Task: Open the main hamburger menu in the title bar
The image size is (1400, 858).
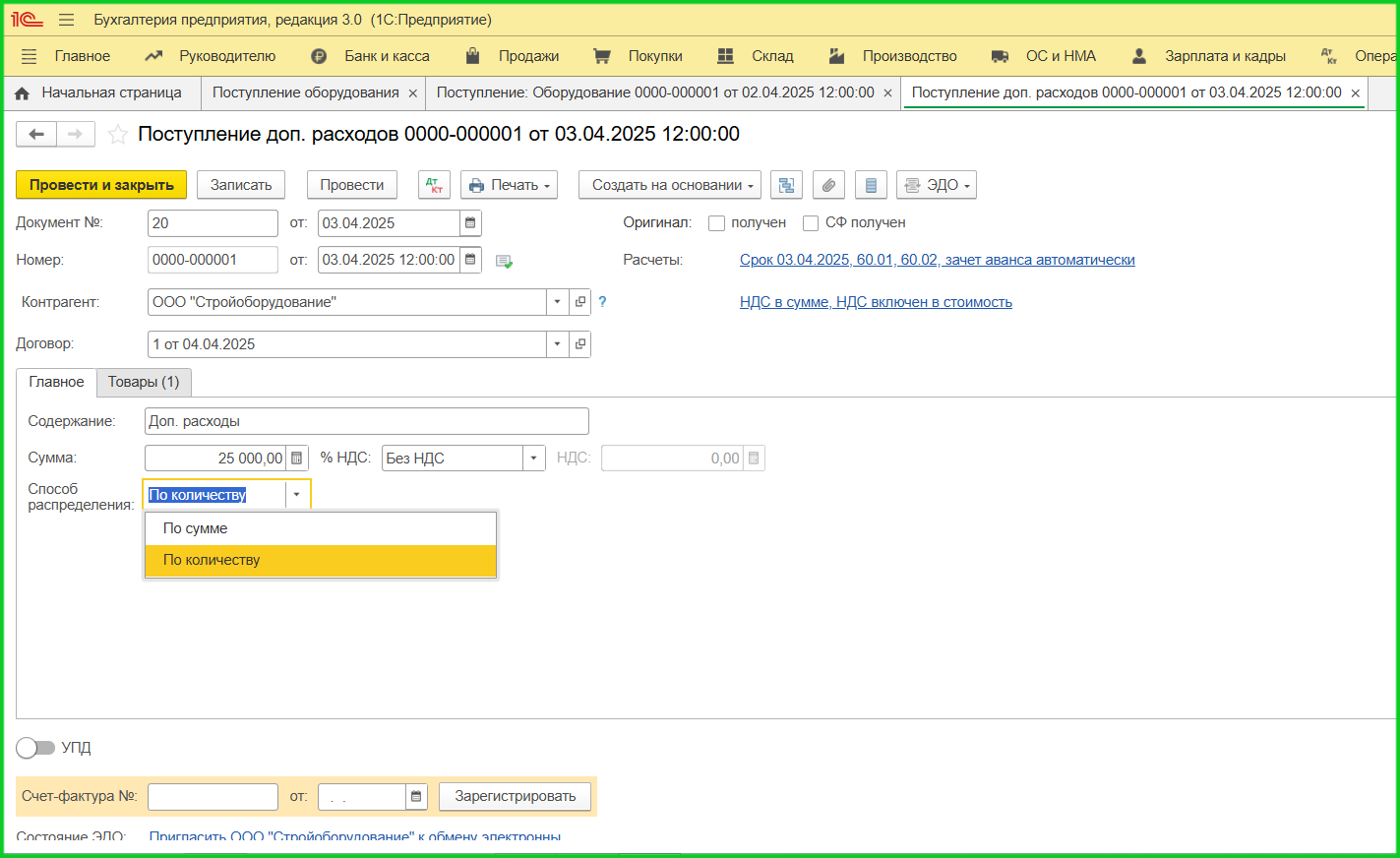Action: 66,20
